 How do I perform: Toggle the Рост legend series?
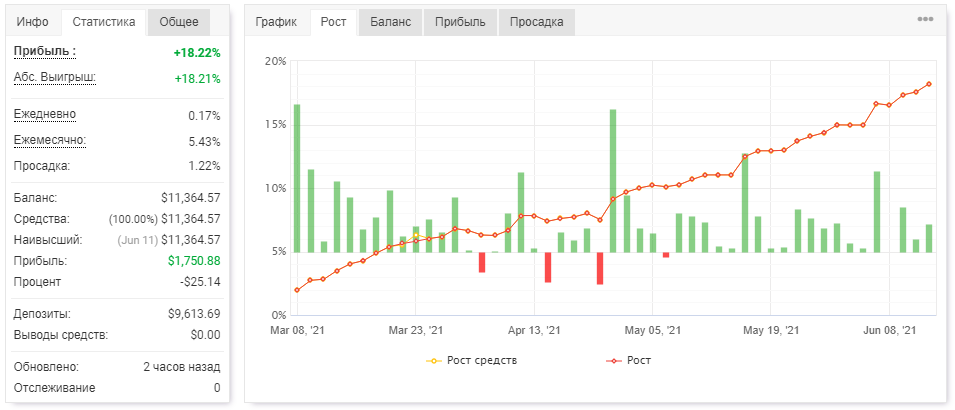pyautogui.click(x=629, y=361)
